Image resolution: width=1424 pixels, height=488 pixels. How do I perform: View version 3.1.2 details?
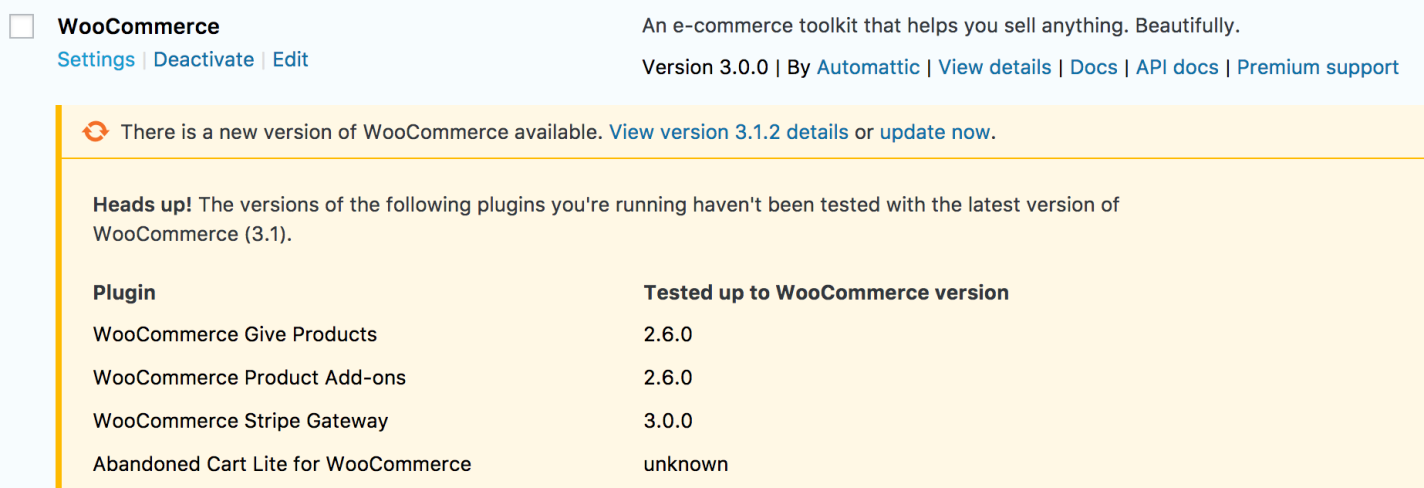click(x=728, y=132)
